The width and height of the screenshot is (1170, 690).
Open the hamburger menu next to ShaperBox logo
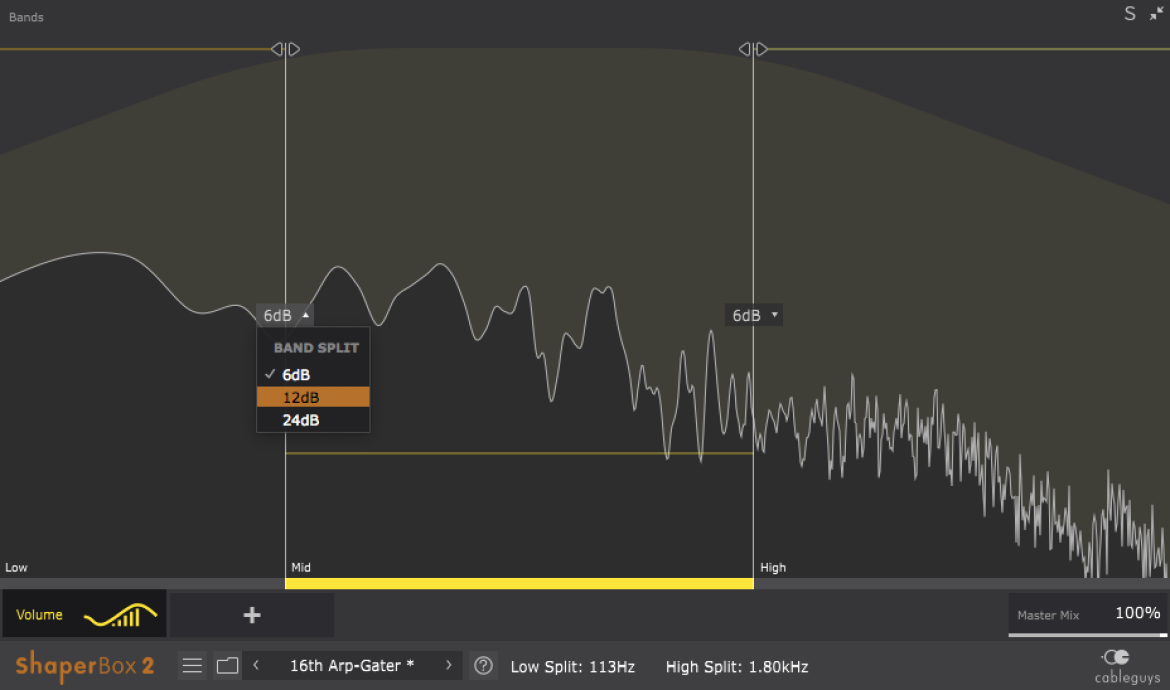[x=192, y=665]
